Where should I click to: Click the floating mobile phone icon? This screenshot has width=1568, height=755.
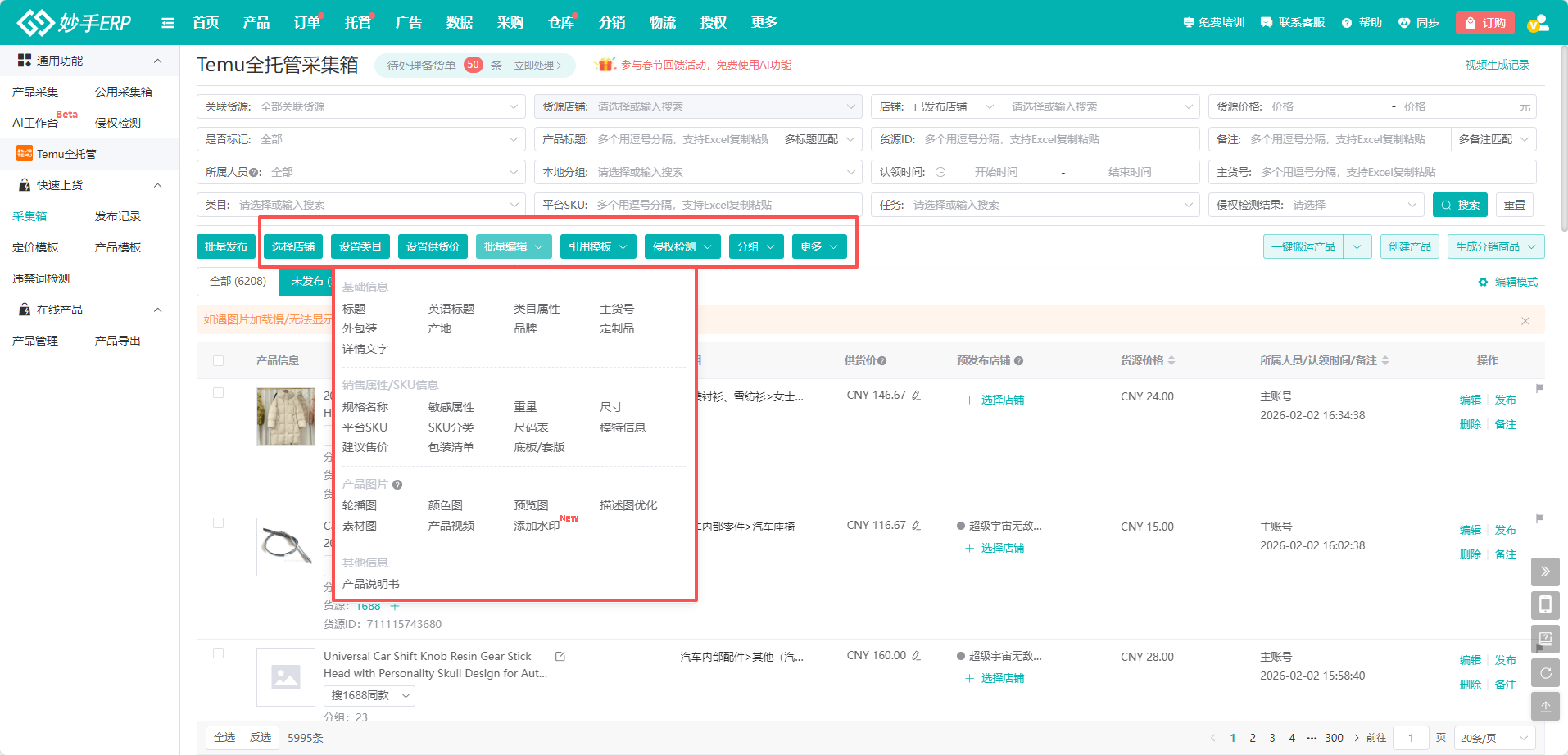tap(1545, 605)
